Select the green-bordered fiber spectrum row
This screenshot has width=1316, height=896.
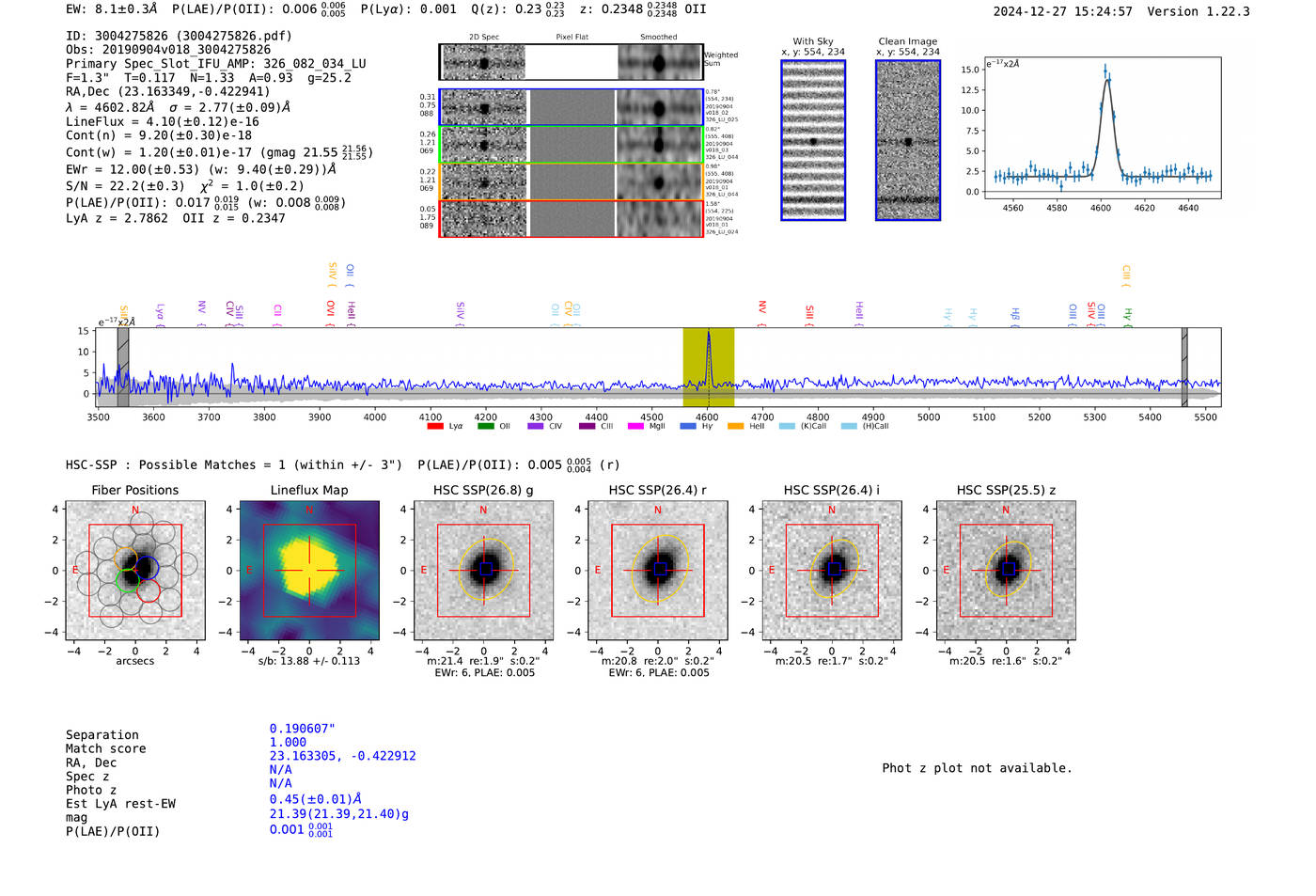572,145
